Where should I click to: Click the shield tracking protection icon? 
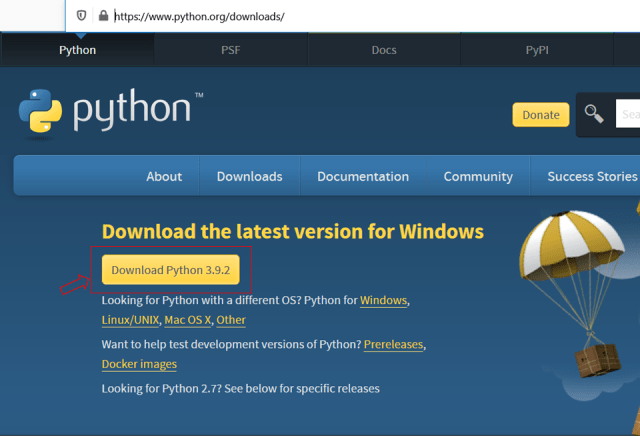(x=82, y=16)
